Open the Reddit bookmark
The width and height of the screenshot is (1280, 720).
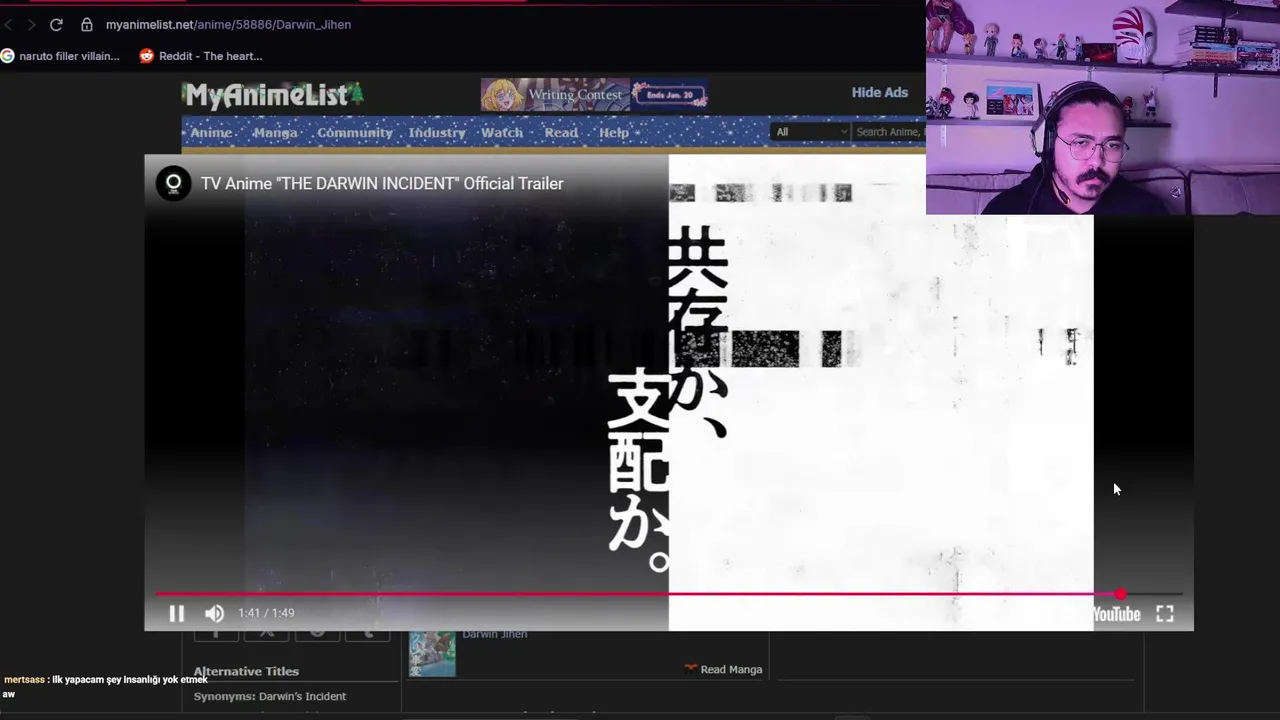(x=201, y=56)
